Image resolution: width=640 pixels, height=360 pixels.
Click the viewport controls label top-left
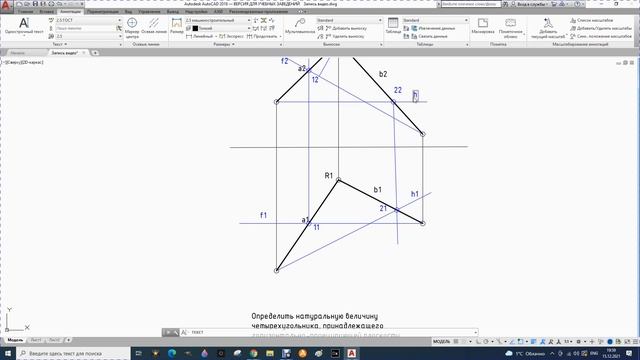coord(23,62)
